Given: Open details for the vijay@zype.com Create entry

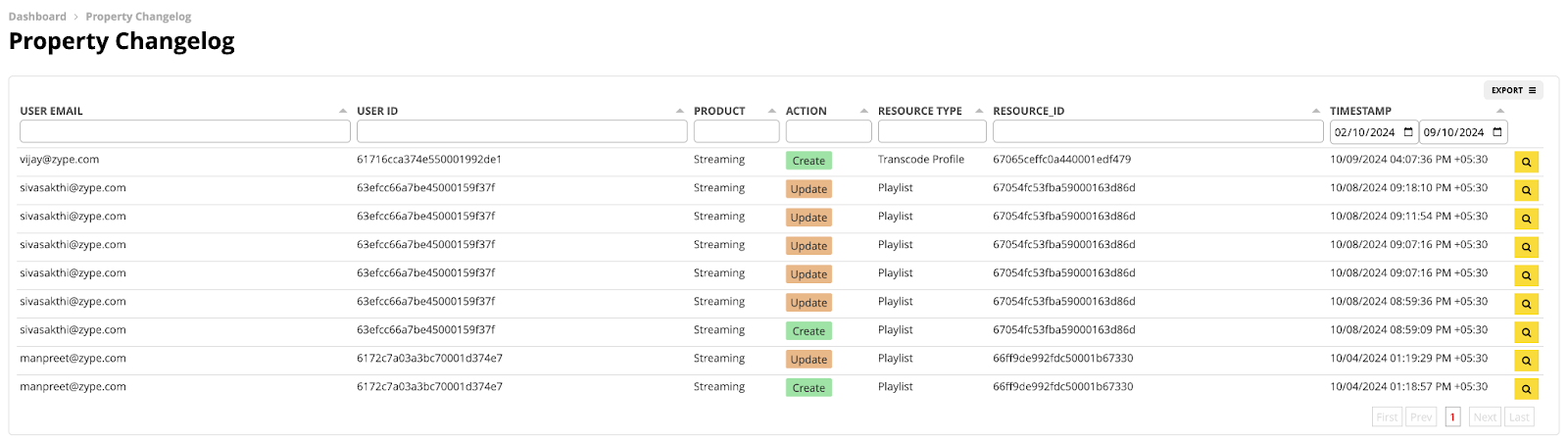Looking at the screenshot, I should (1526, 162).
